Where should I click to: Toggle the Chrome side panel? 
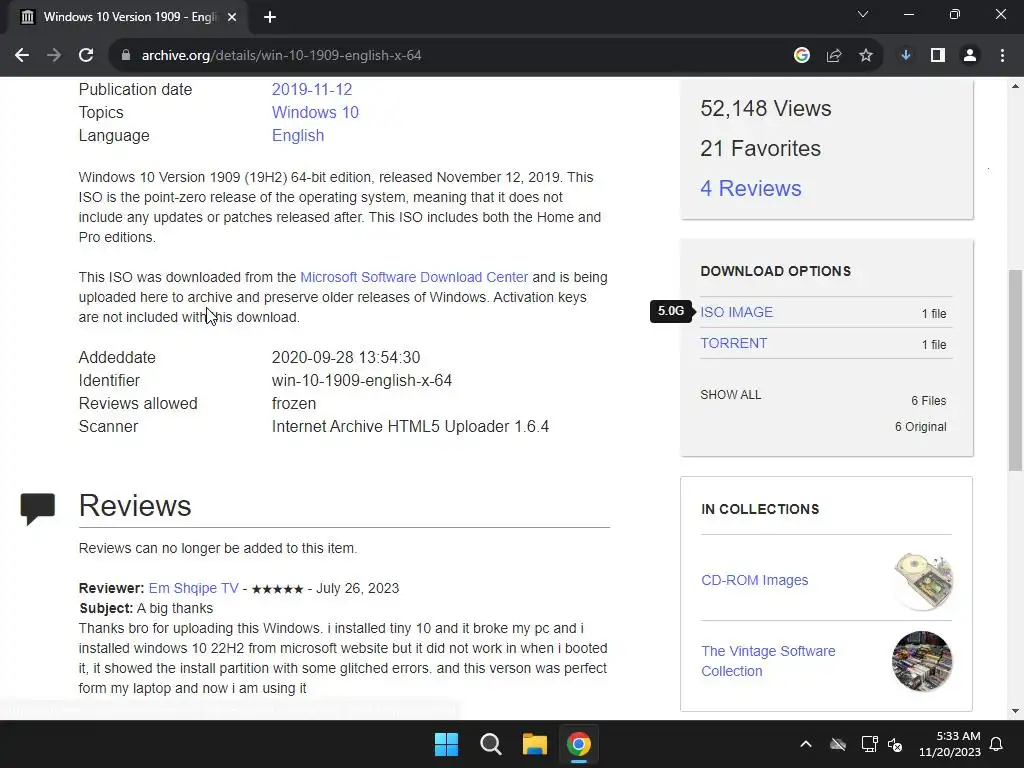pyautogui.click(x=938, y=56)
